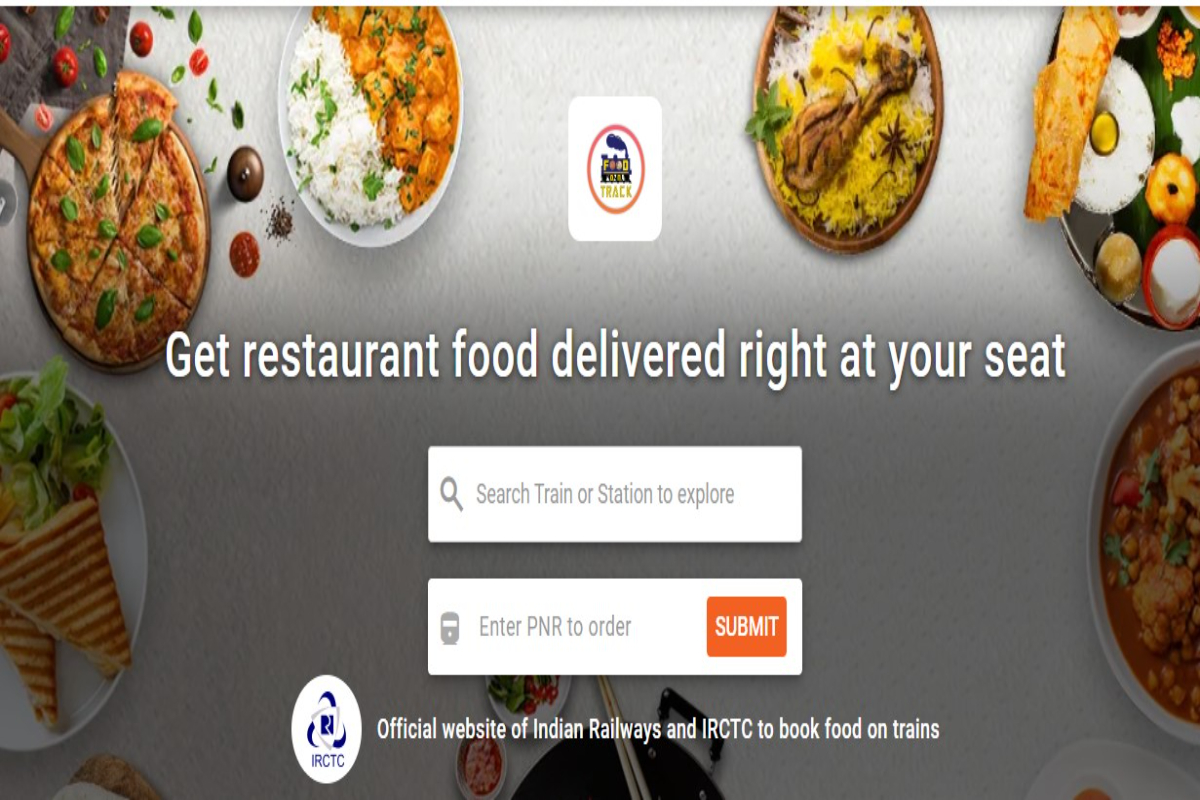Click the red chili flakes pile near pizza
Screen dimensions: 1200x800
(x=244, y=254)
